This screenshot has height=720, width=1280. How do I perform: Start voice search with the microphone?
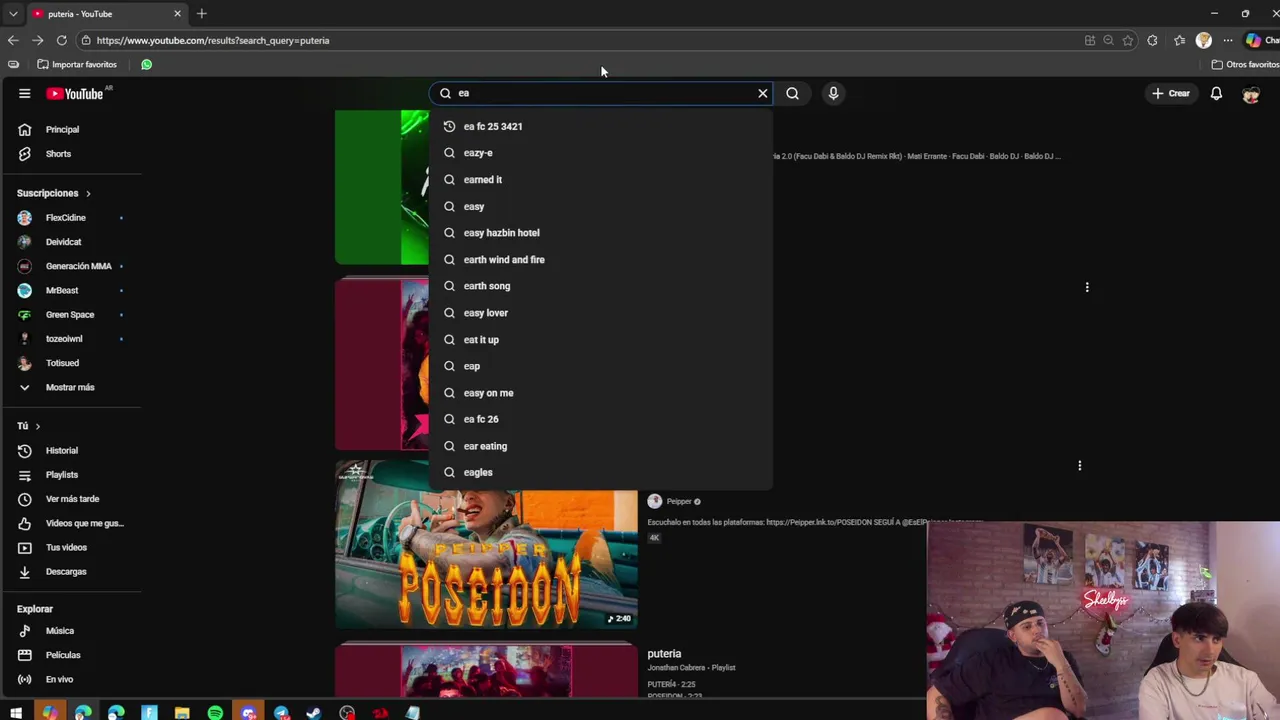coord(833,93)
